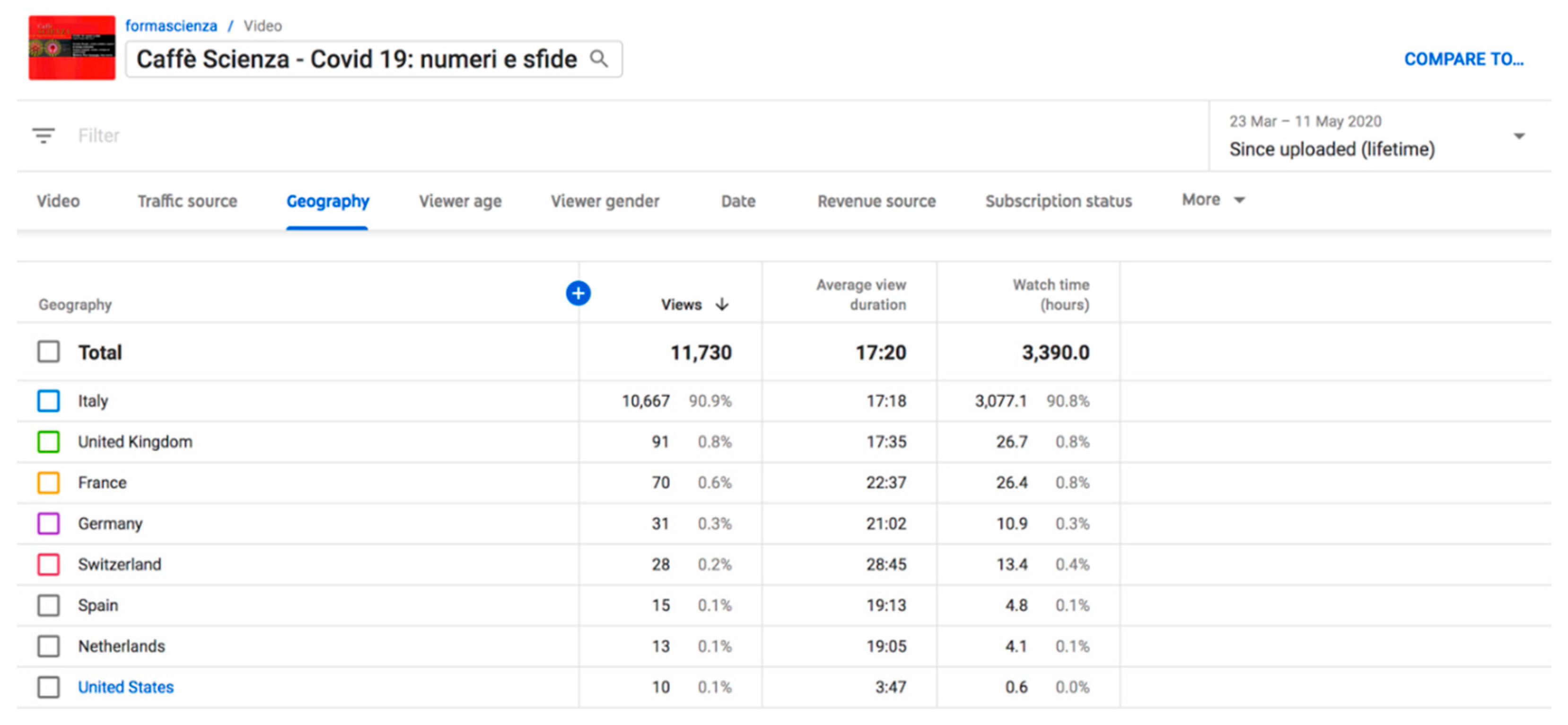Screen dimensions: 1568x725
Task: Expand the date range dropdown
Action: point(1519,136)
